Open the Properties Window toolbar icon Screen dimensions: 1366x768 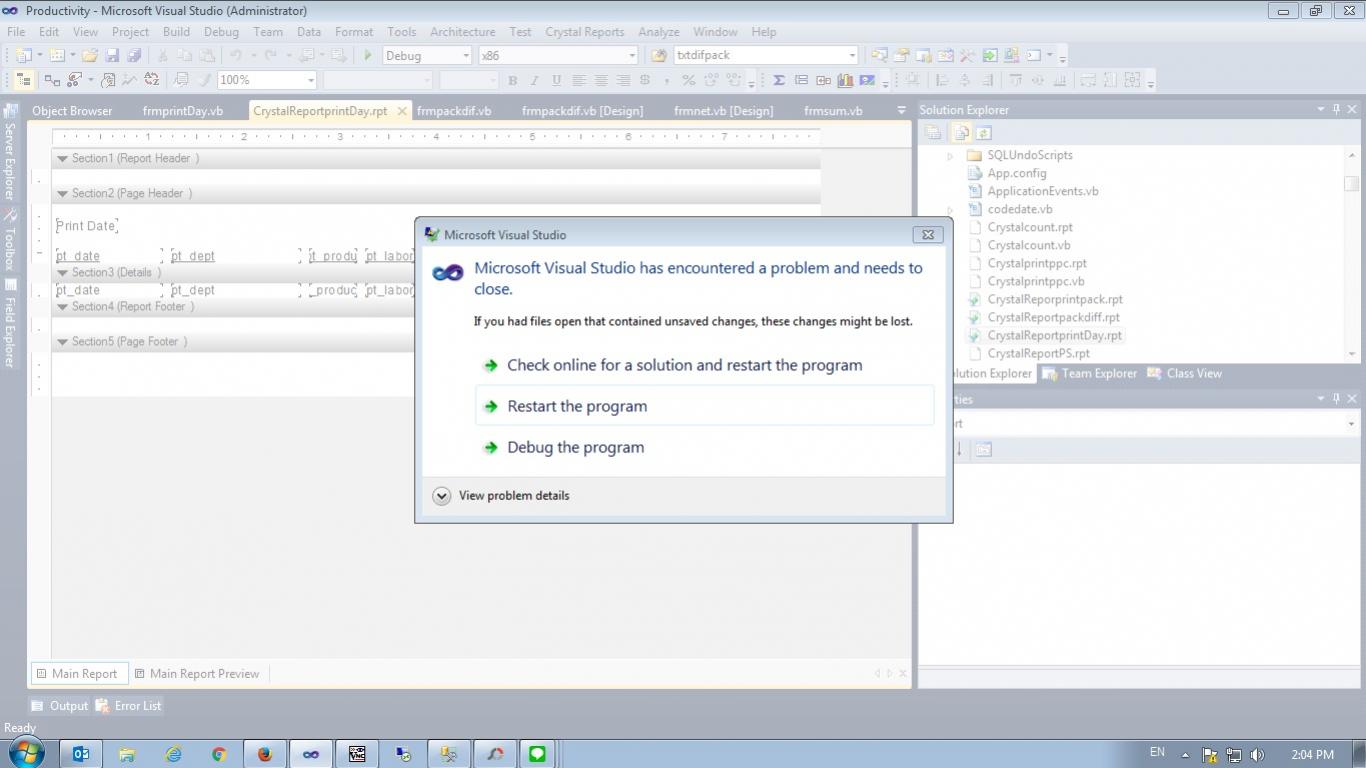(x=900, y=55)
